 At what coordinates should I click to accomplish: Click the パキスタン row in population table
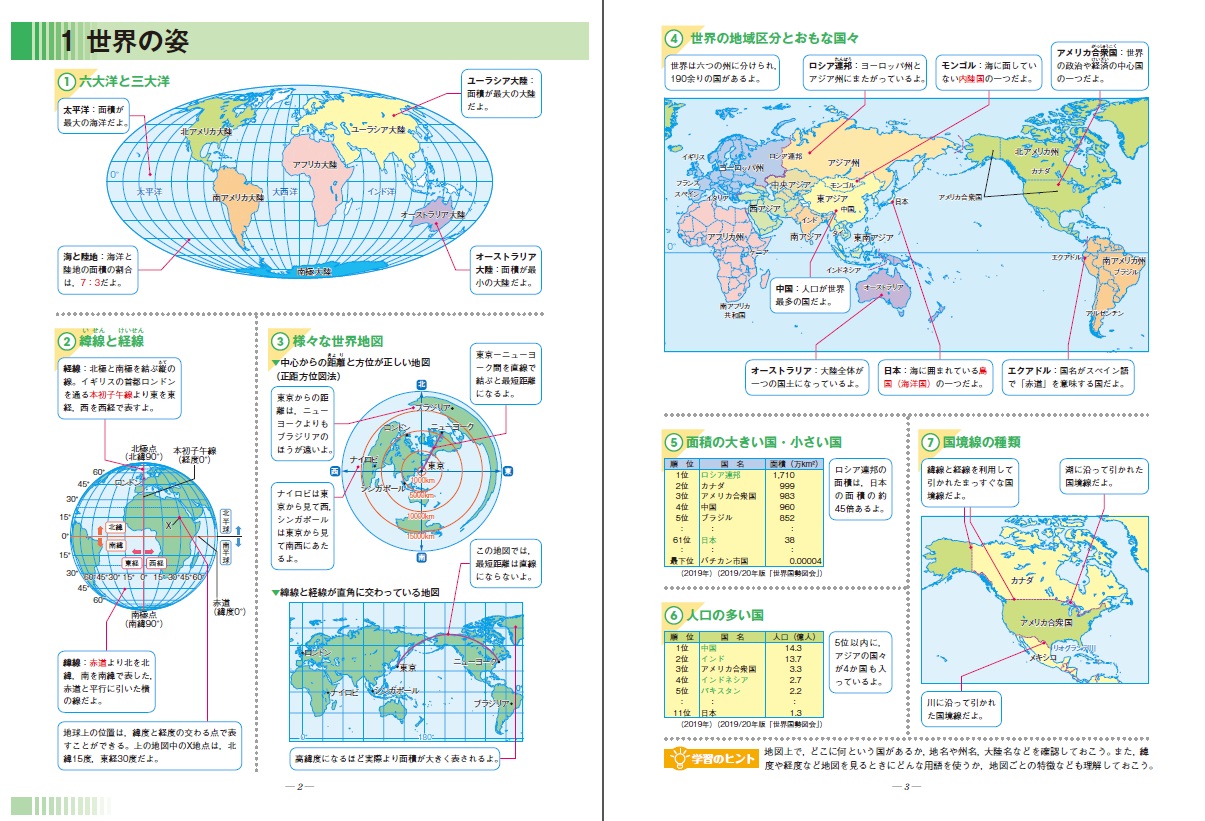tap(743, 691)
